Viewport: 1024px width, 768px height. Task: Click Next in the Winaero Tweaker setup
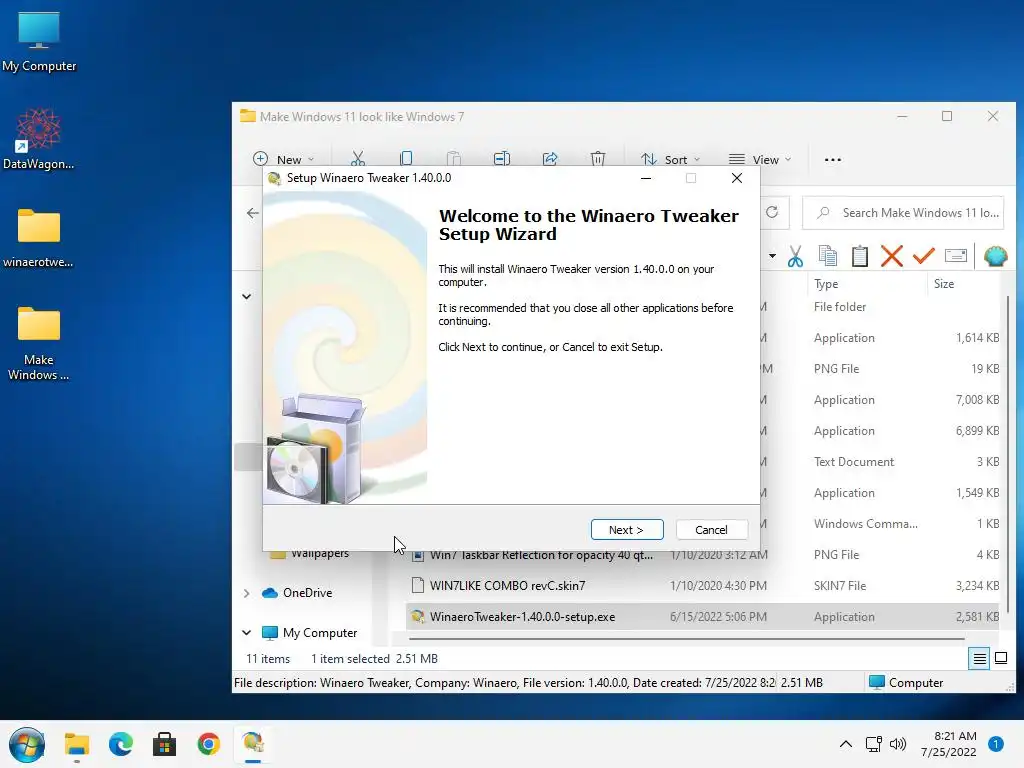(626, 530)
